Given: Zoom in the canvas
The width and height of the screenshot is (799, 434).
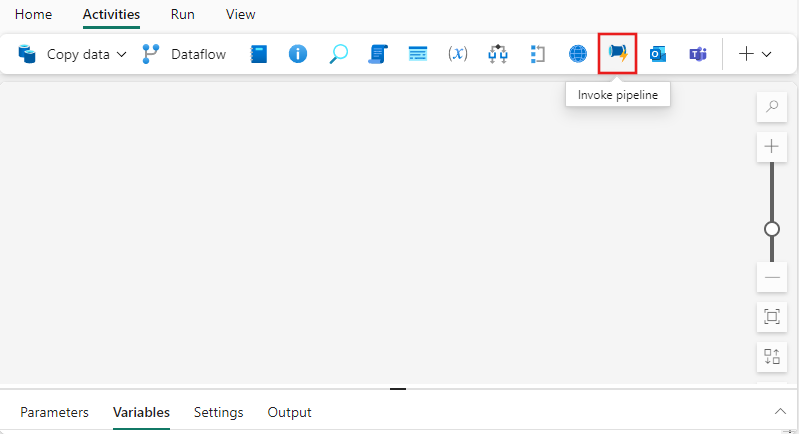Looking at the screenshot, I should click(x=772, y=147).
